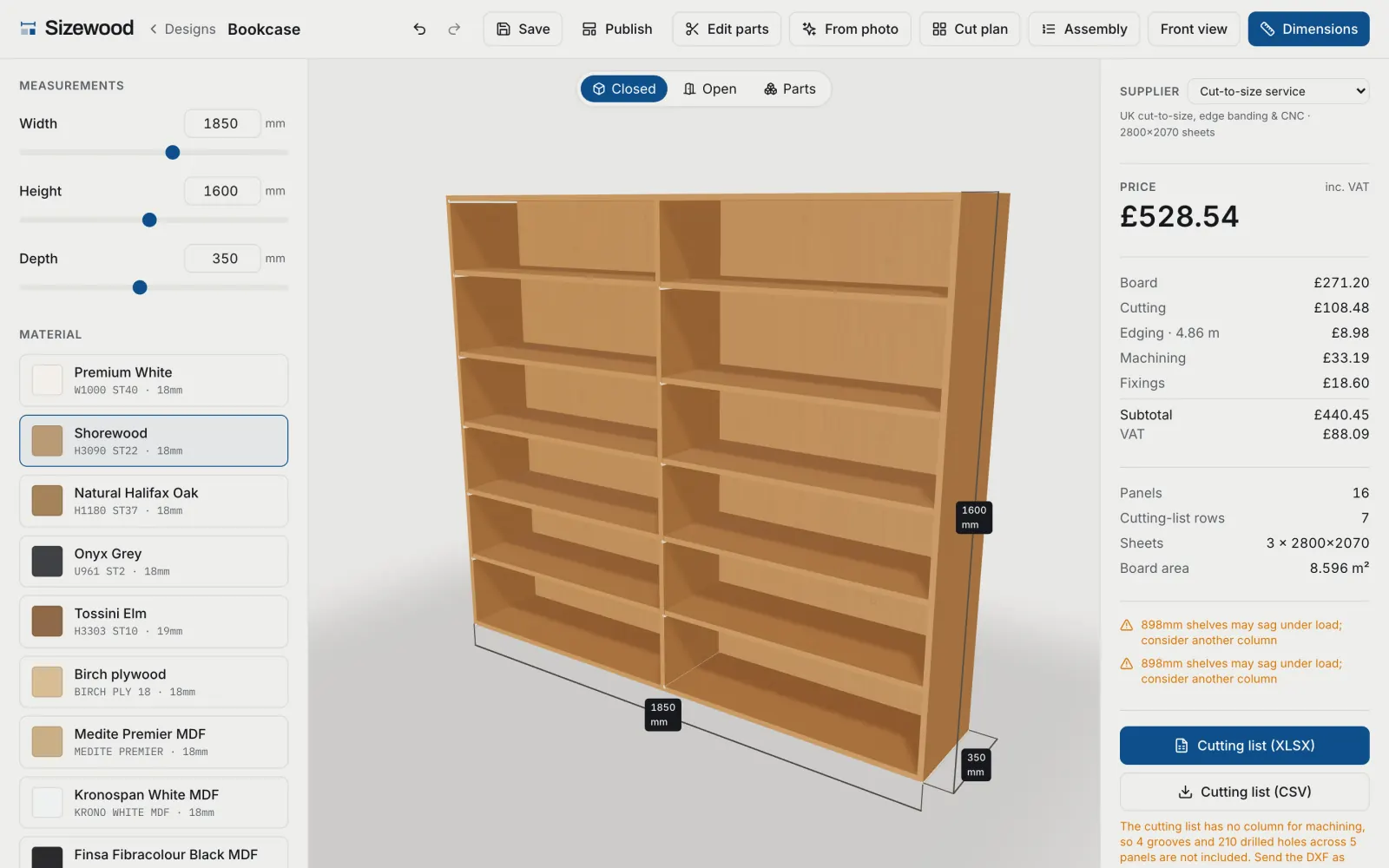Screen dimensions: 1389x868
Task: Open the Supplier dropdown
Action: coord(1278,91)
